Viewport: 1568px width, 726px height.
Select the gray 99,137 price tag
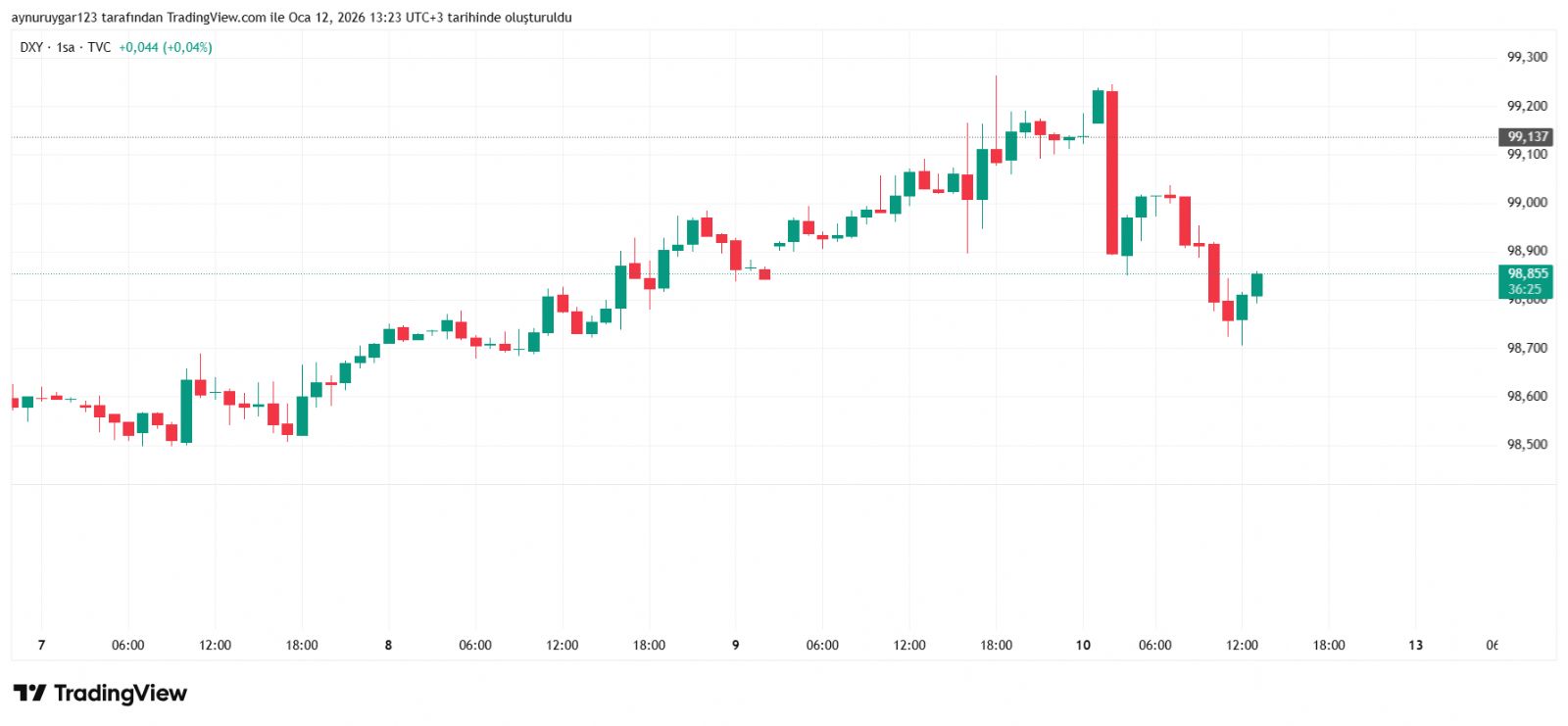point(1527,137)
